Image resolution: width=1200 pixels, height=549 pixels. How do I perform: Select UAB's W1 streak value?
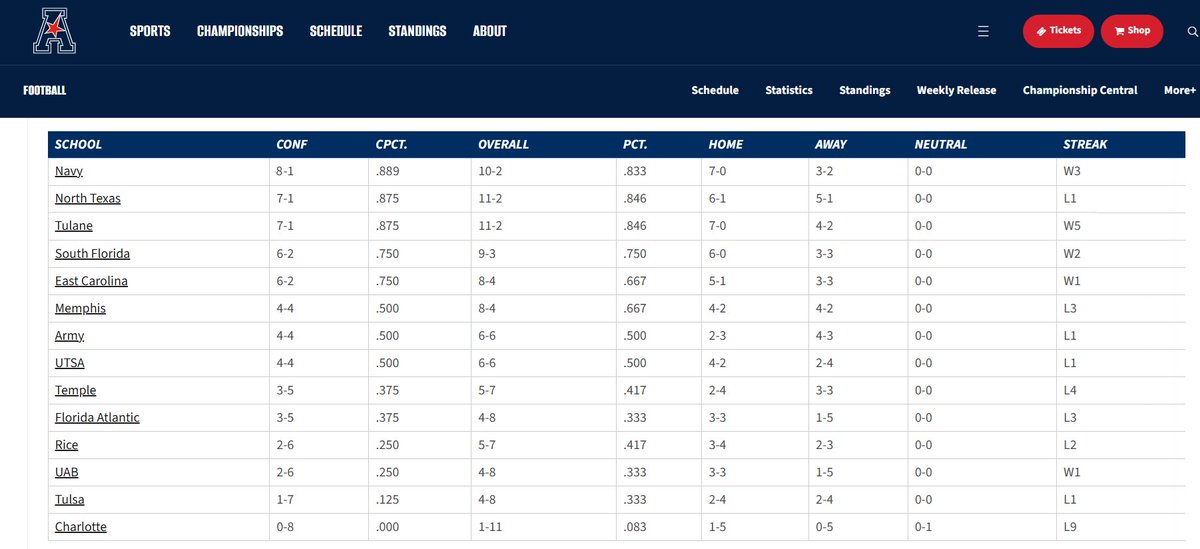(1072, 472)
